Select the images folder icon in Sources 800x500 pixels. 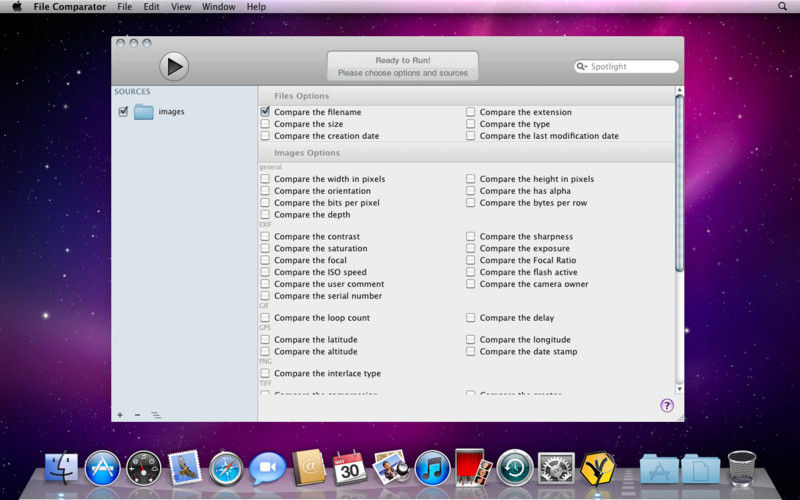[143, 112]
